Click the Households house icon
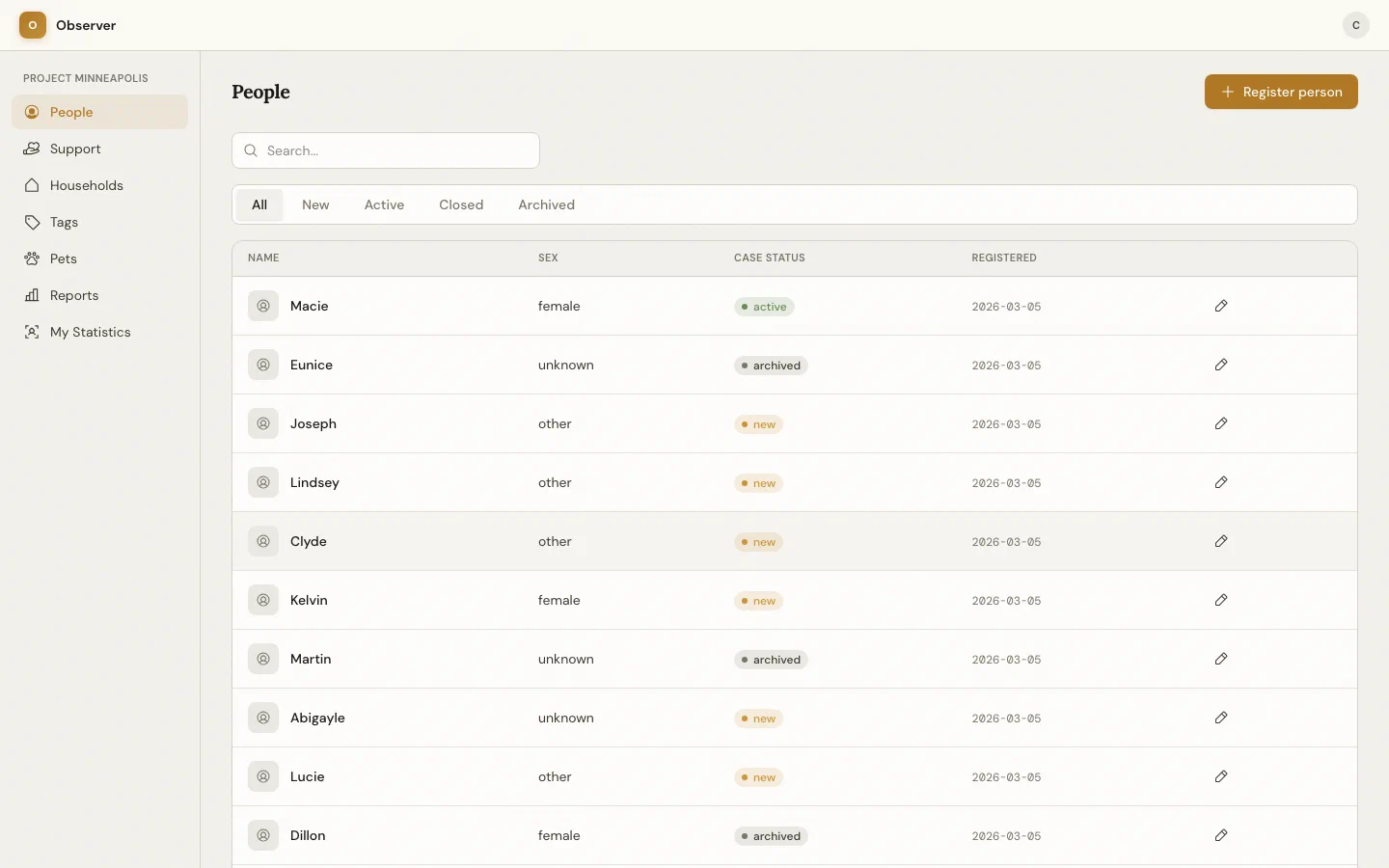The height and width of the screenshot is (868, 1389). pos(32,185)
